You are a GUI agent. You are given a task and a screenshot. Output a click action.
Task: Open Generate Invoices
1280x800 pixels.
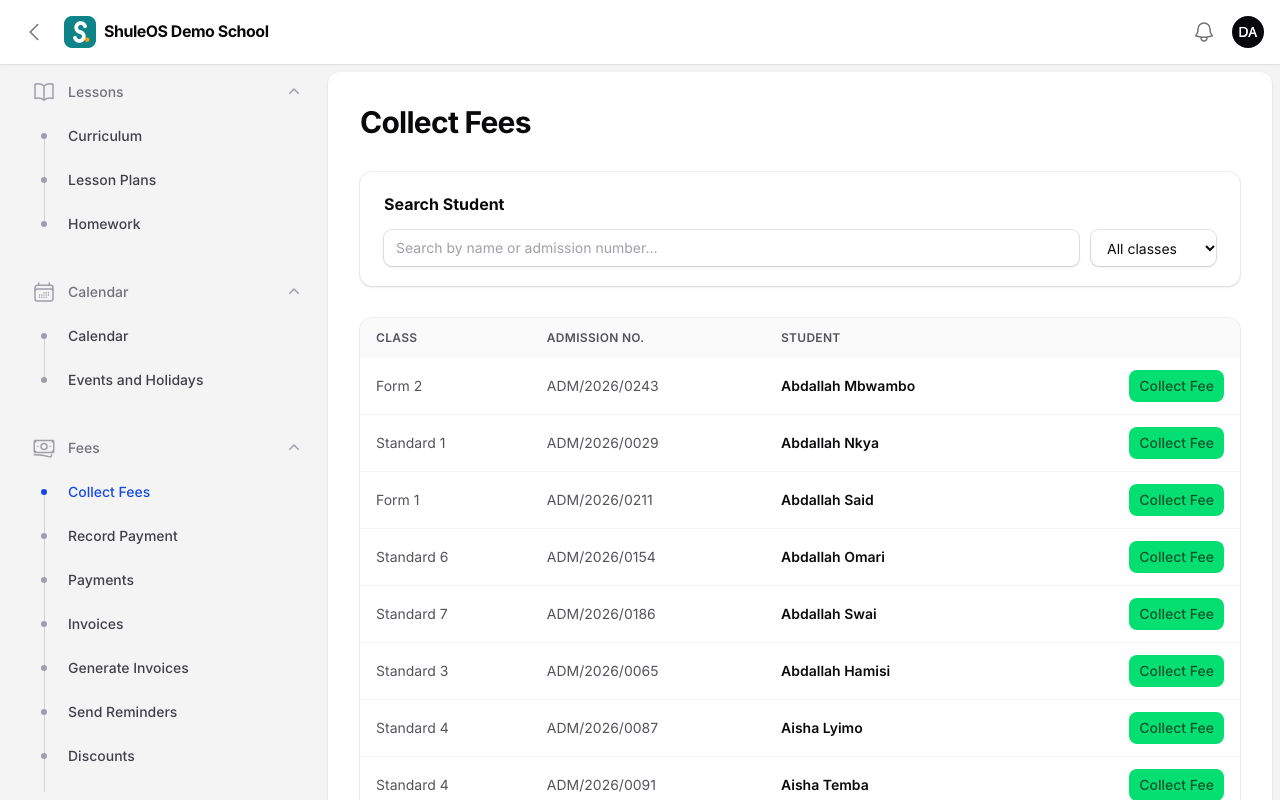point(128,668)
